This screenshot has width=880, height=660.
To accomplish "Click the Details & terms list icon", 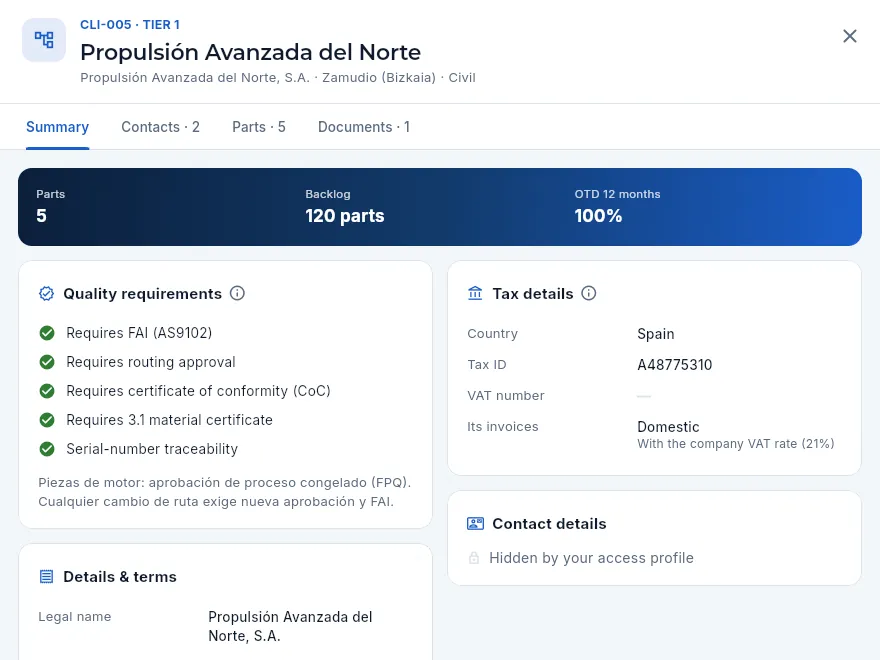I will point(47,576).
